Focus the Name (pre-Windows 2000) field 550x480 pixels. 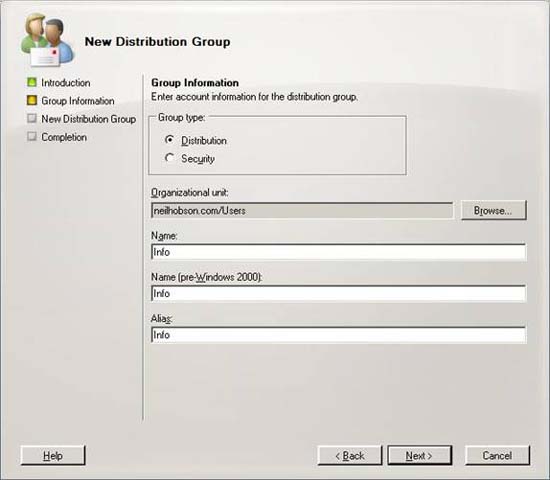tap(338, 294)
